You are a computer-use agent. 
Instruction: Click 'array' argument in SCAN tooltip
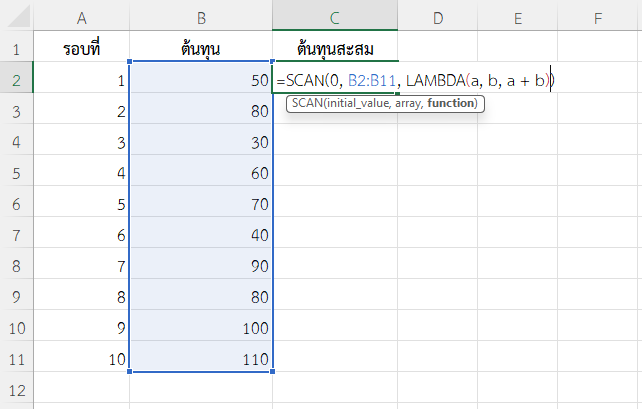click(408, 103)
